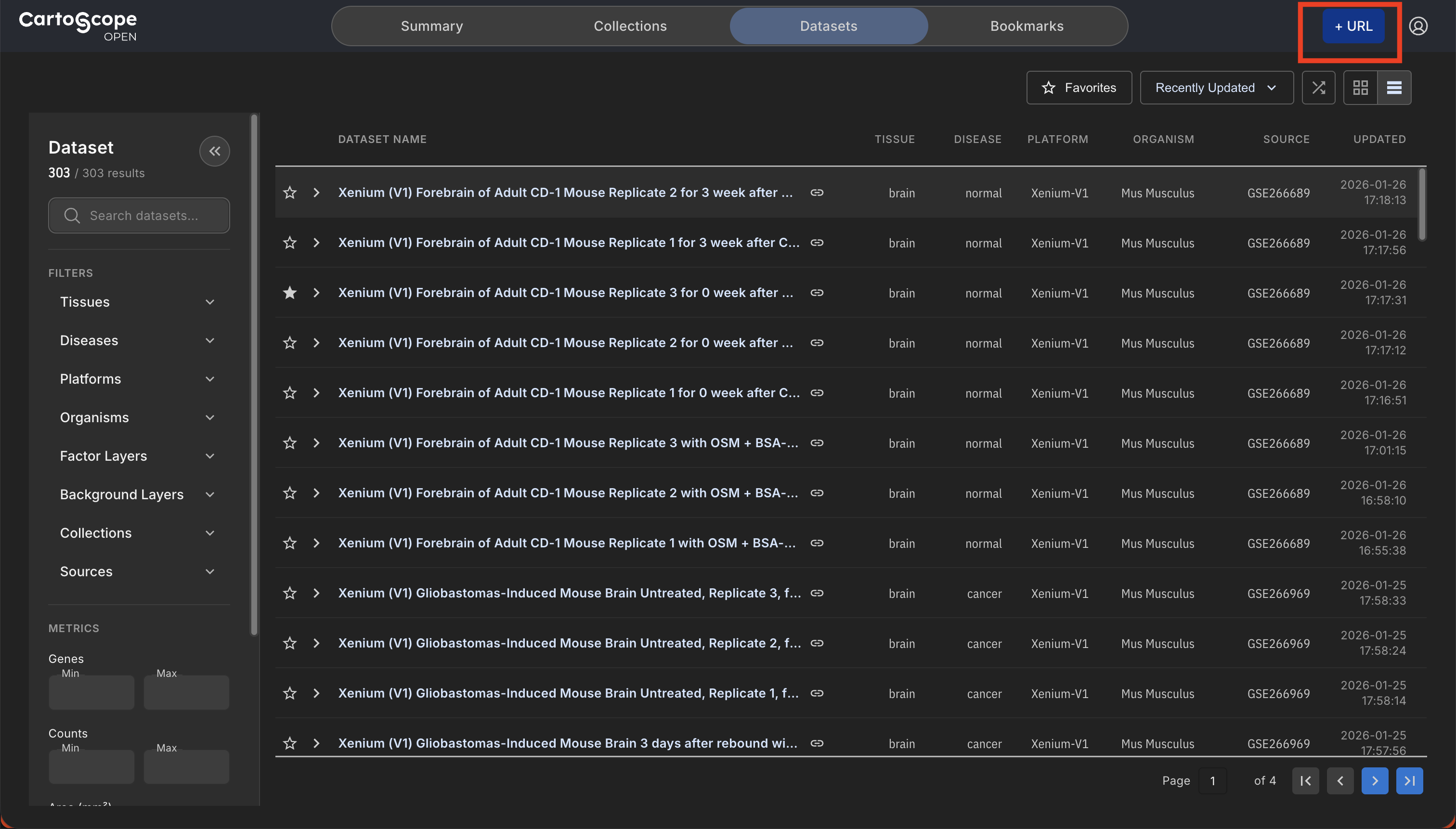Open the Recently Updated sort dropdown
The image size is (1456, 829).
(x=1216, y=87)
